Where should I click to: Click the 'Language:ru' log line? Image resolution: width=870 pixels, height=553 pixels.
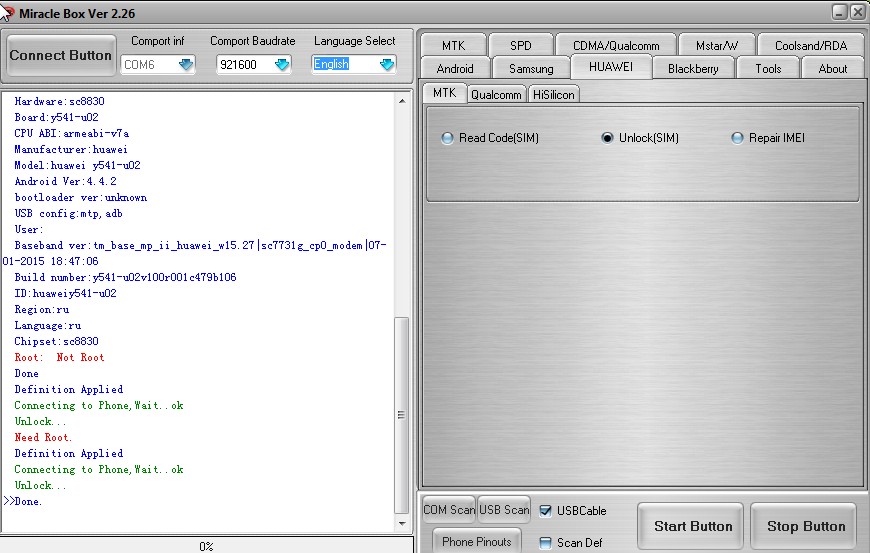48,326
